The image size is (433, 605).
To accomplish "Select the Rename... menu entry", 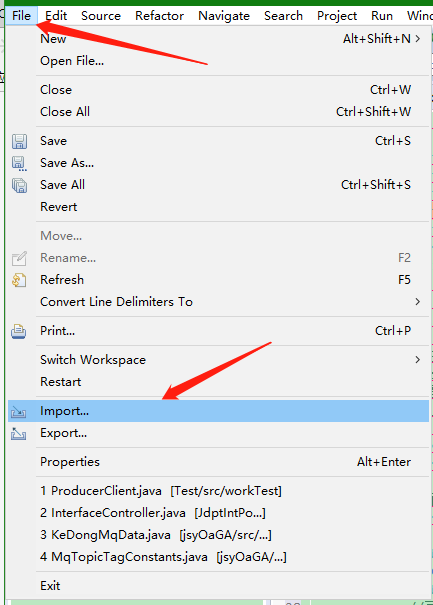I will [x=218, y=258].
